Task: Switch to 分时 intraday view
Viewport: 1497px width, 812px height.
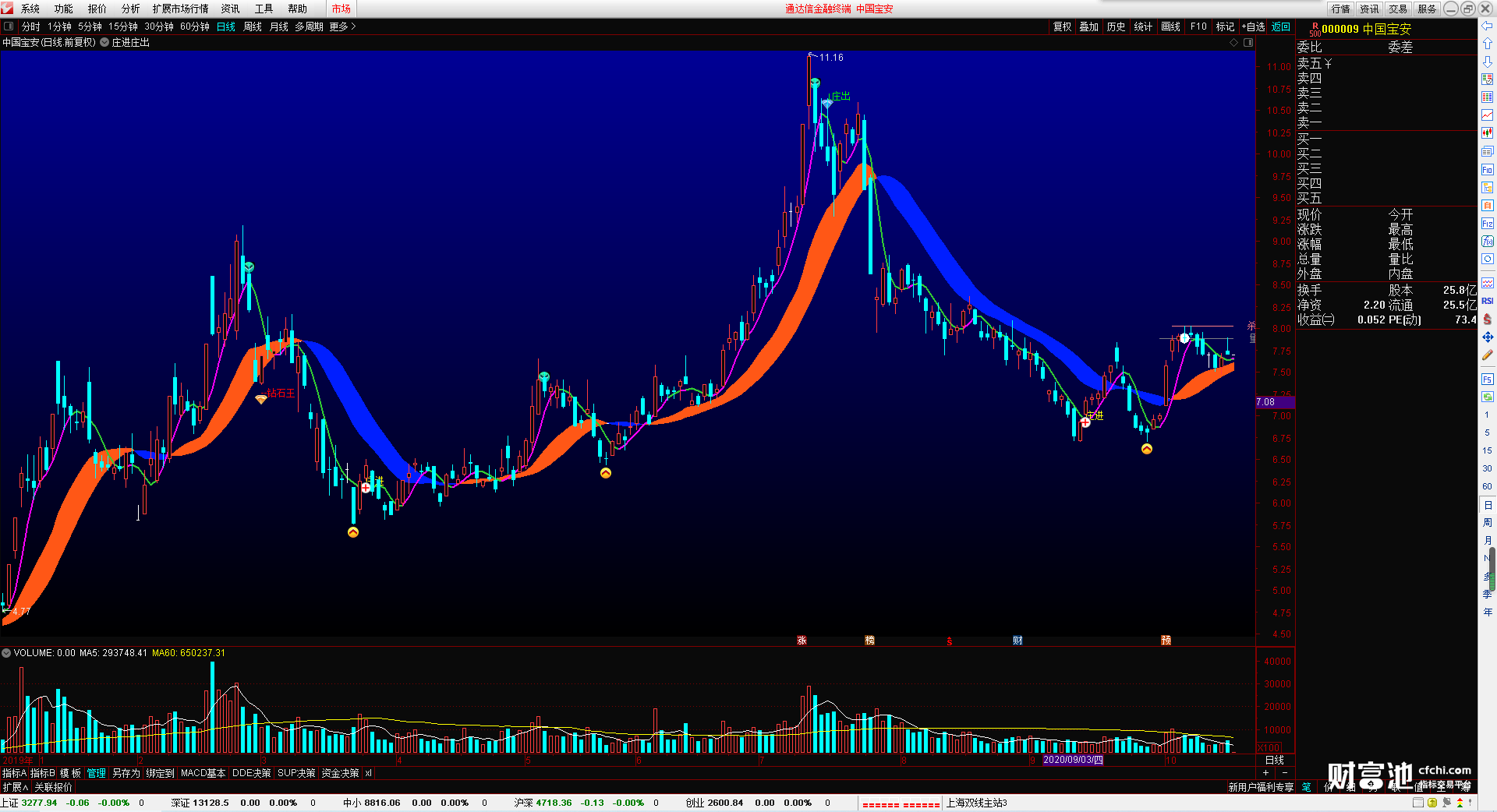Action: point(31,26)
